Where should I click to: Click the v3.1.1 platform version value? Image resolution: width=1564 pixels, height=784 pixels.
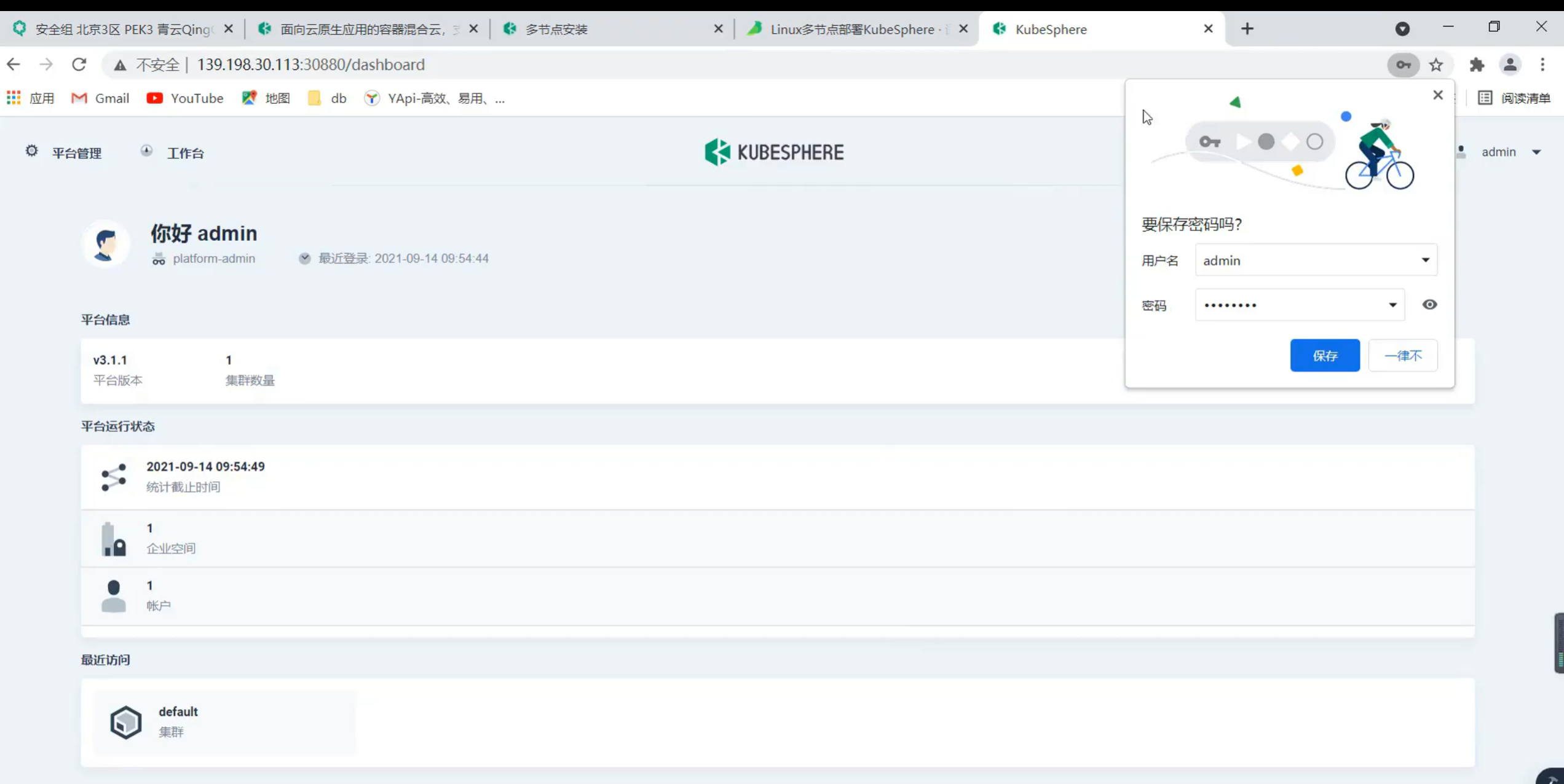click(x=110, y=360)
